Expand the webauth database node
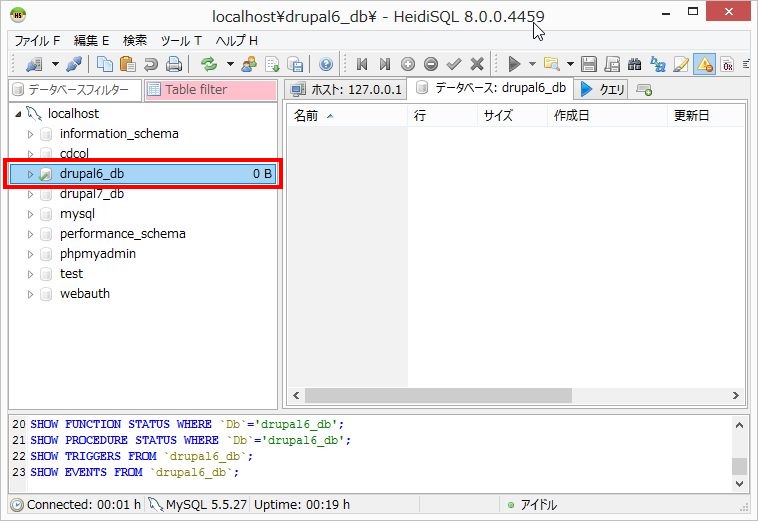 [30, 294]
